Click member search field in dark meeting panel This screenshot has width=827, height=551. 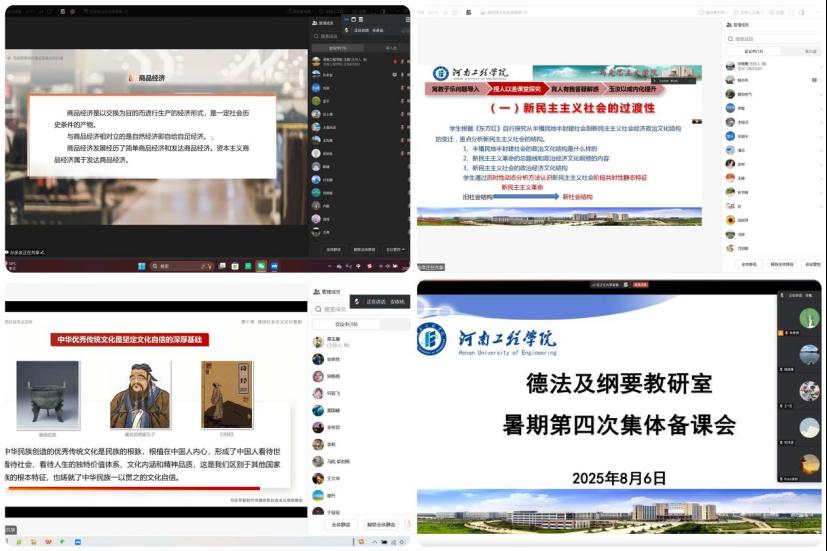pos(359,36)
